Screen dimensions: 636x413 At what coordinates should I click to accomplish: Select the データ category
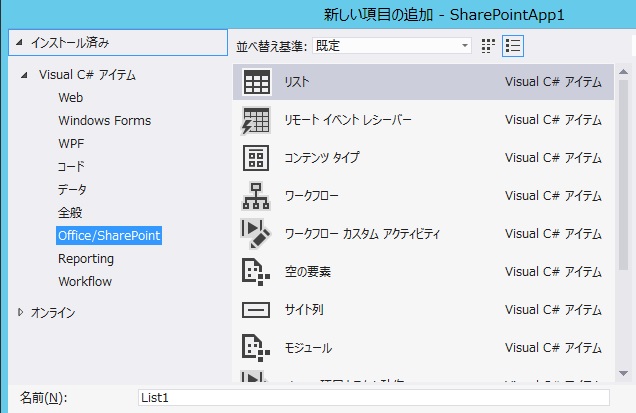[72, 189]
